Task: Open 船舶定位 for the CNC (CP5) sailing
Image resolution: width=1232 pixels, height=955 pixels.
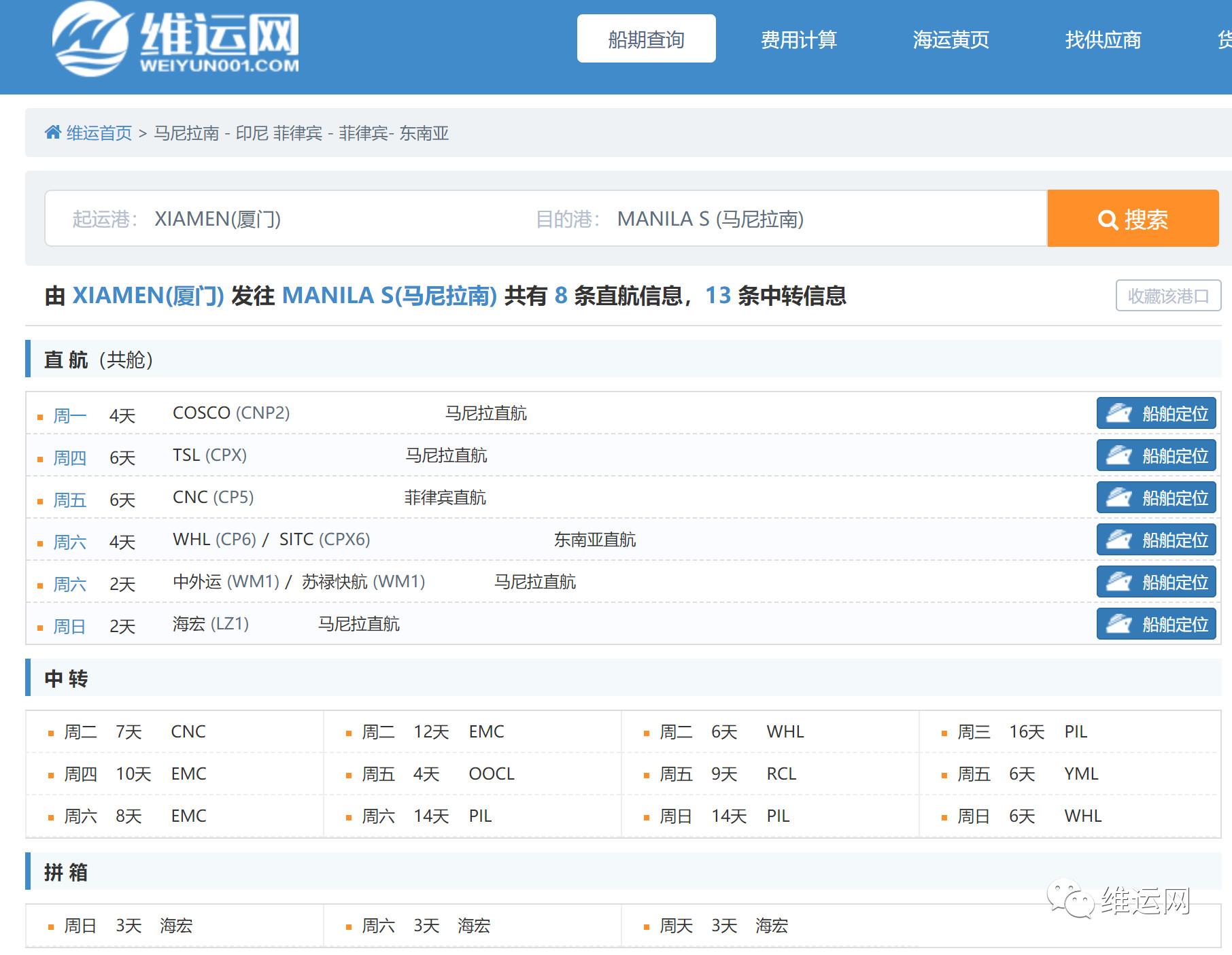Action: (1156, 498)
